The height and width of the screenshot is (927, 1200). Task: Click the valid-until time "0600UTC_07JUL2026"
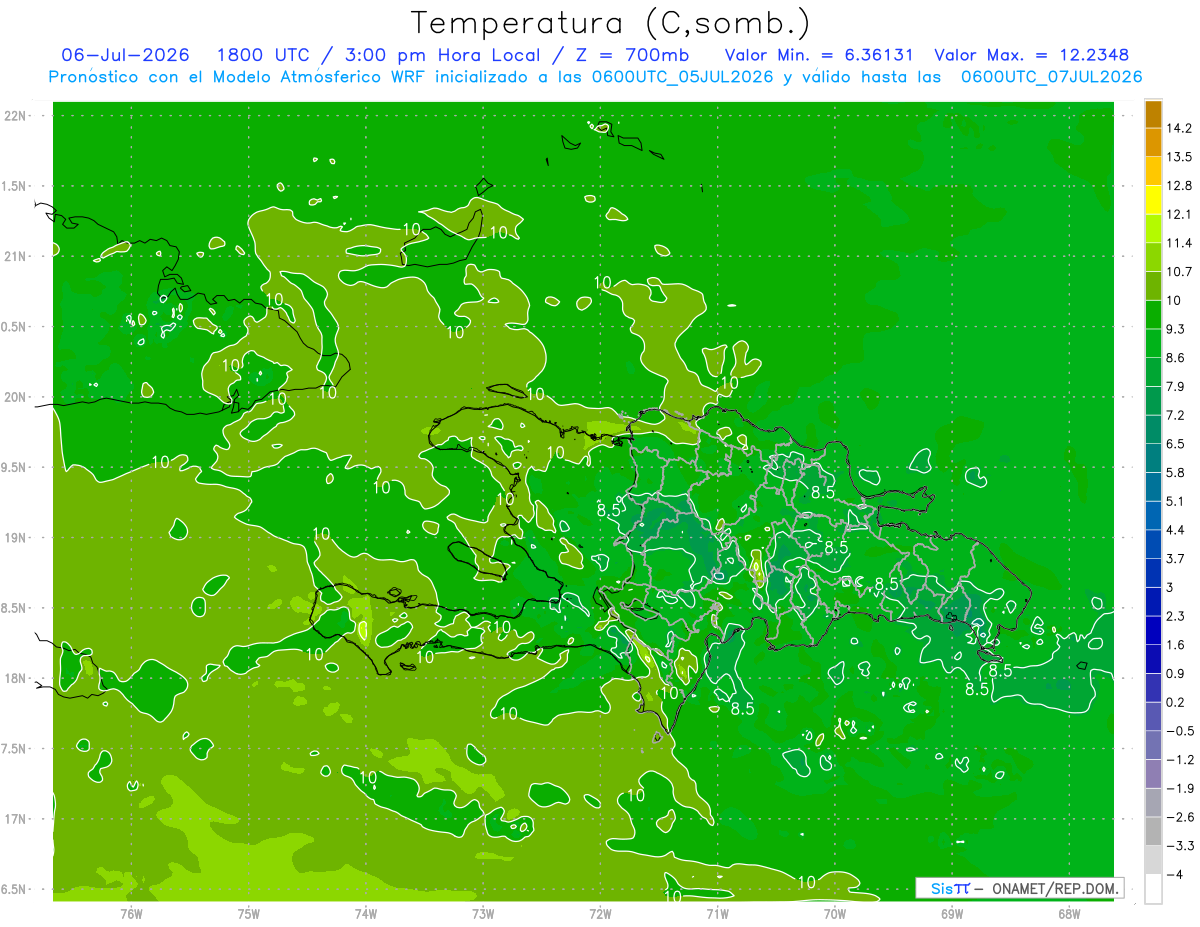(x=1051, y=77)
